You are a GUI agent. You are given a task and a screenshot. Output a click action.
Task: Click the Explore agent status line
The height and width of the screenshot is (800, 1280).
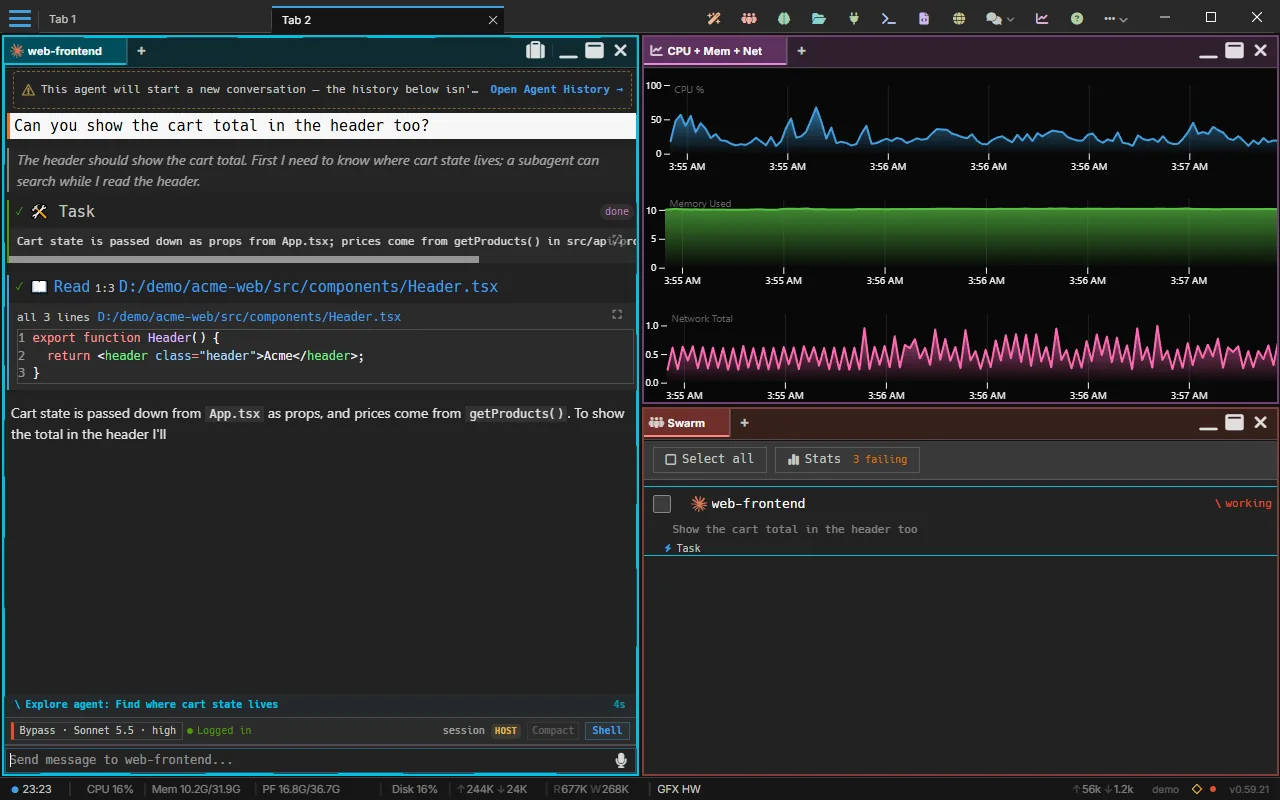click(x=320, y=704)
